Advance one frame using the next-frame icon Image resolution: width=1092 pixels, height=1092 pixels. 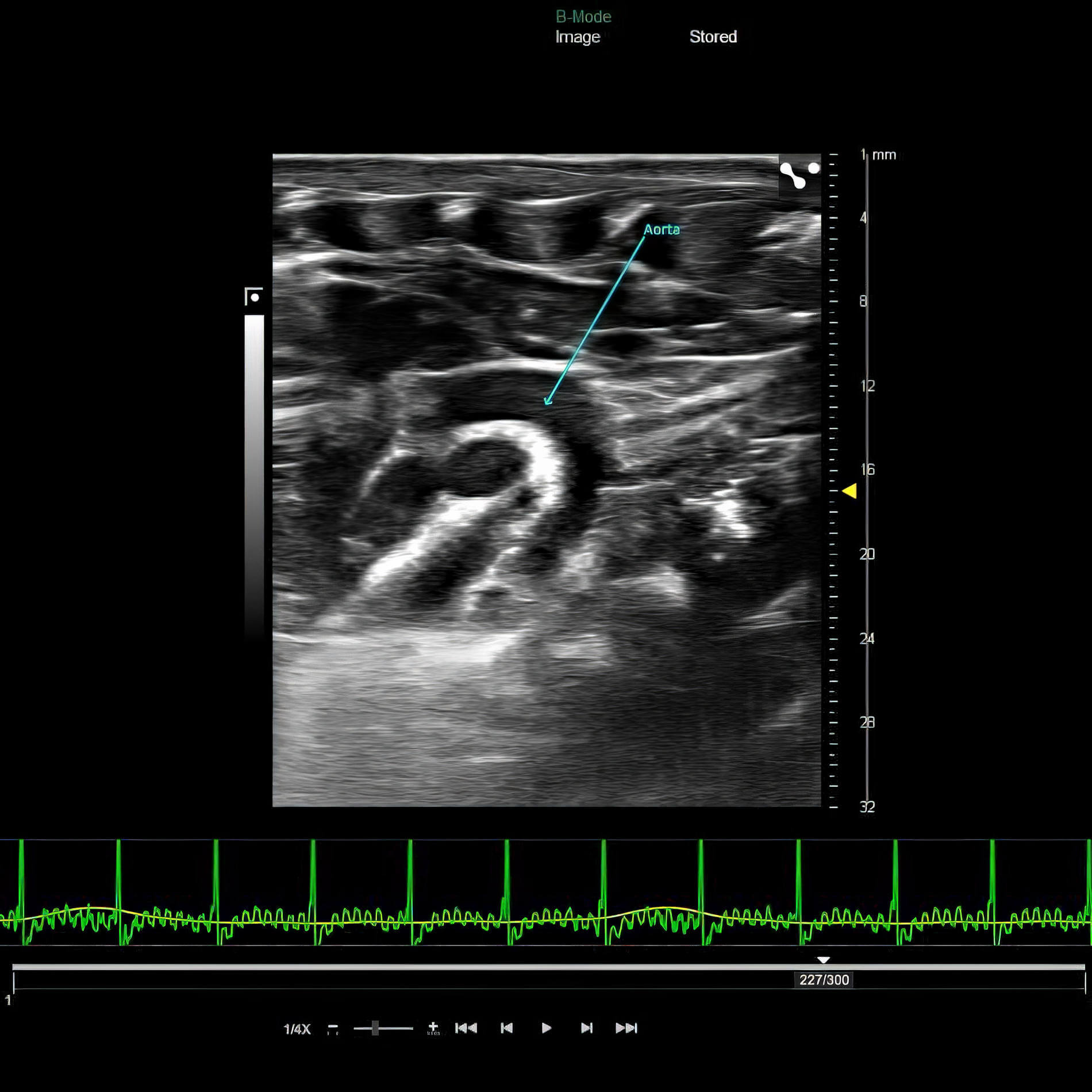[x=586, y=1028]
